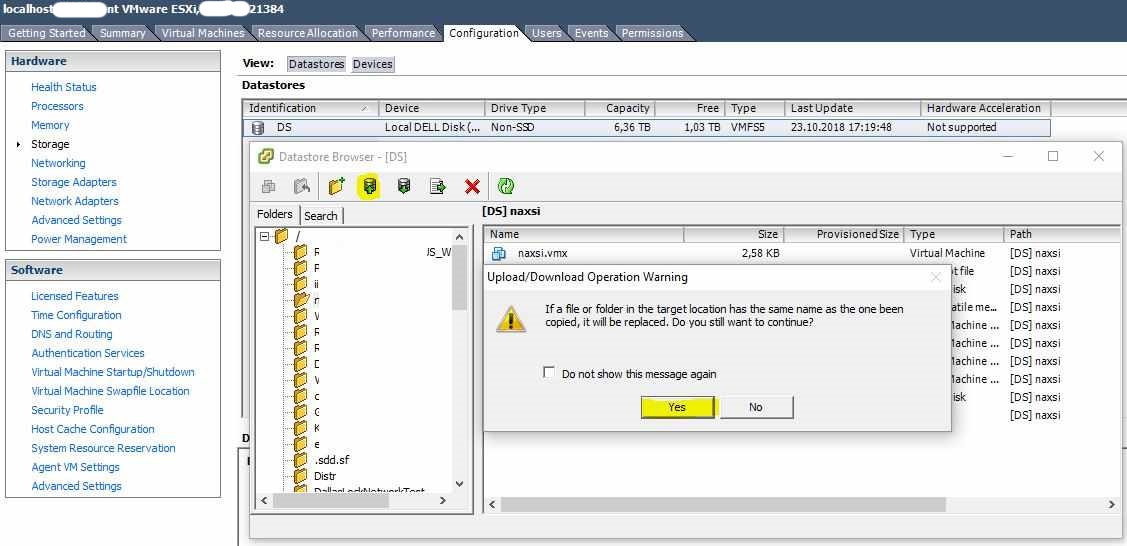Open the Users tab
Viewport: 1127px width, 546px height.
click(547, 33)
